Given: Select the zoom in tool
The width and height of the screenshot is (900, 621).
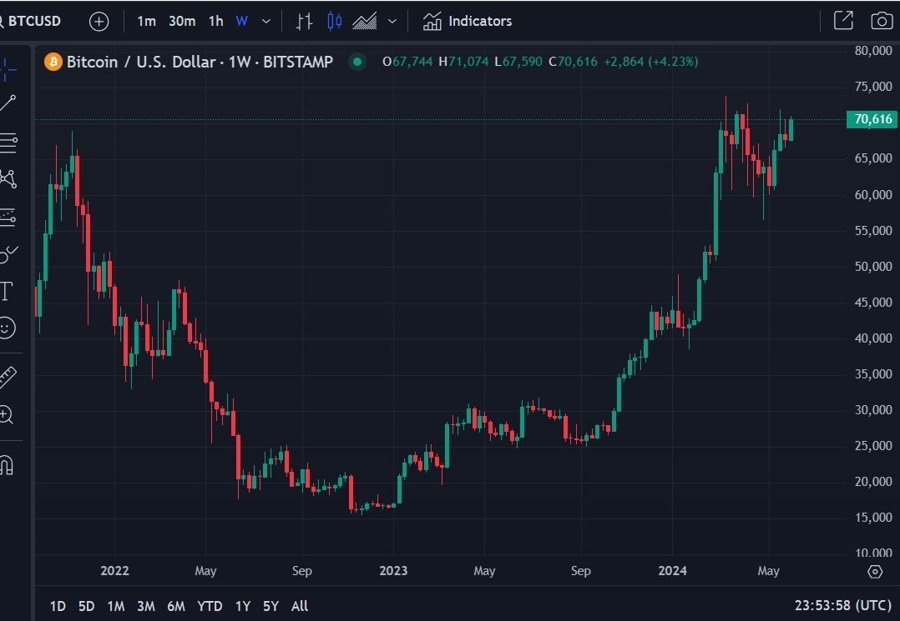Looking at the screenshot, I should (x=6, y=414).
